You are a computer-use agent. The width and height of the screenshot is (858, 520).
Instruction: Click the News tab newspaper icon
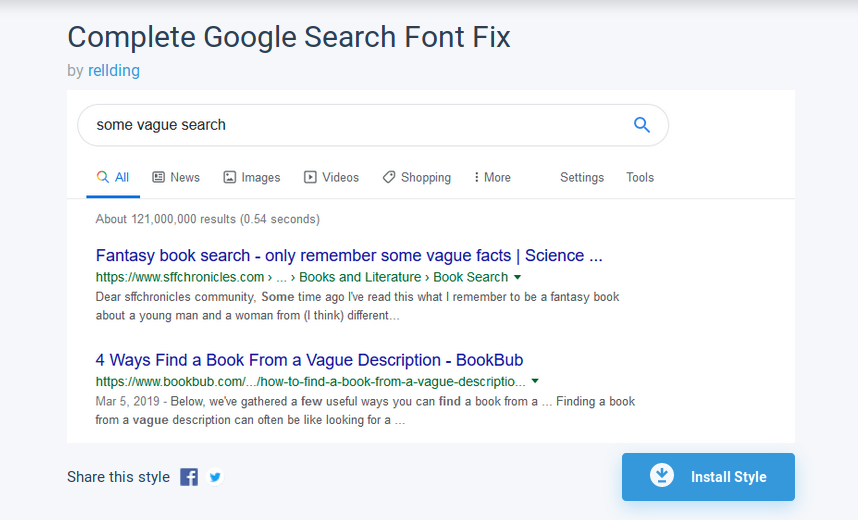[158, 177]
